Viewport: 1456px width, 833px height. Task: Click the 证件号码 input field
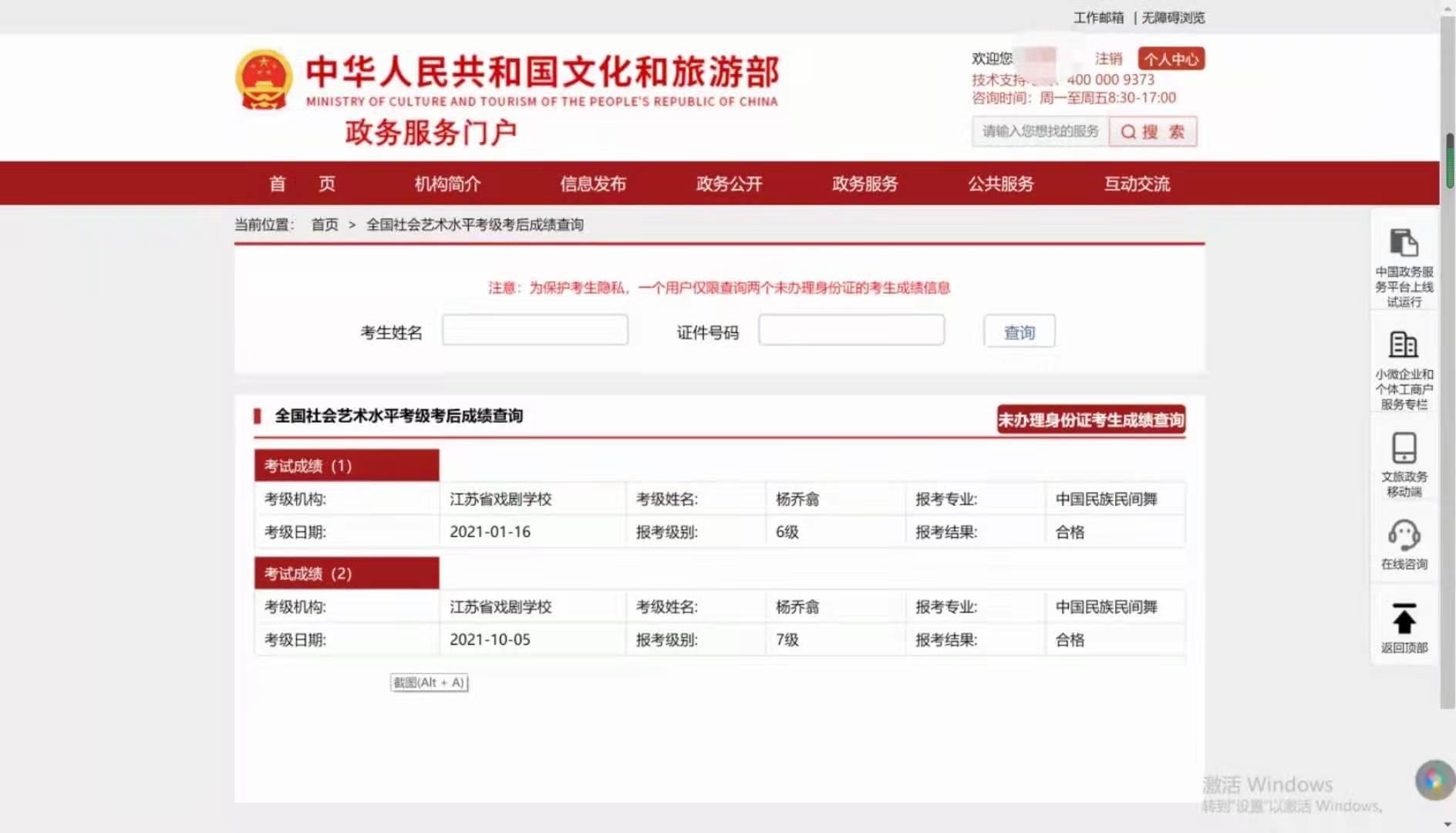click(x=851, y=330)
